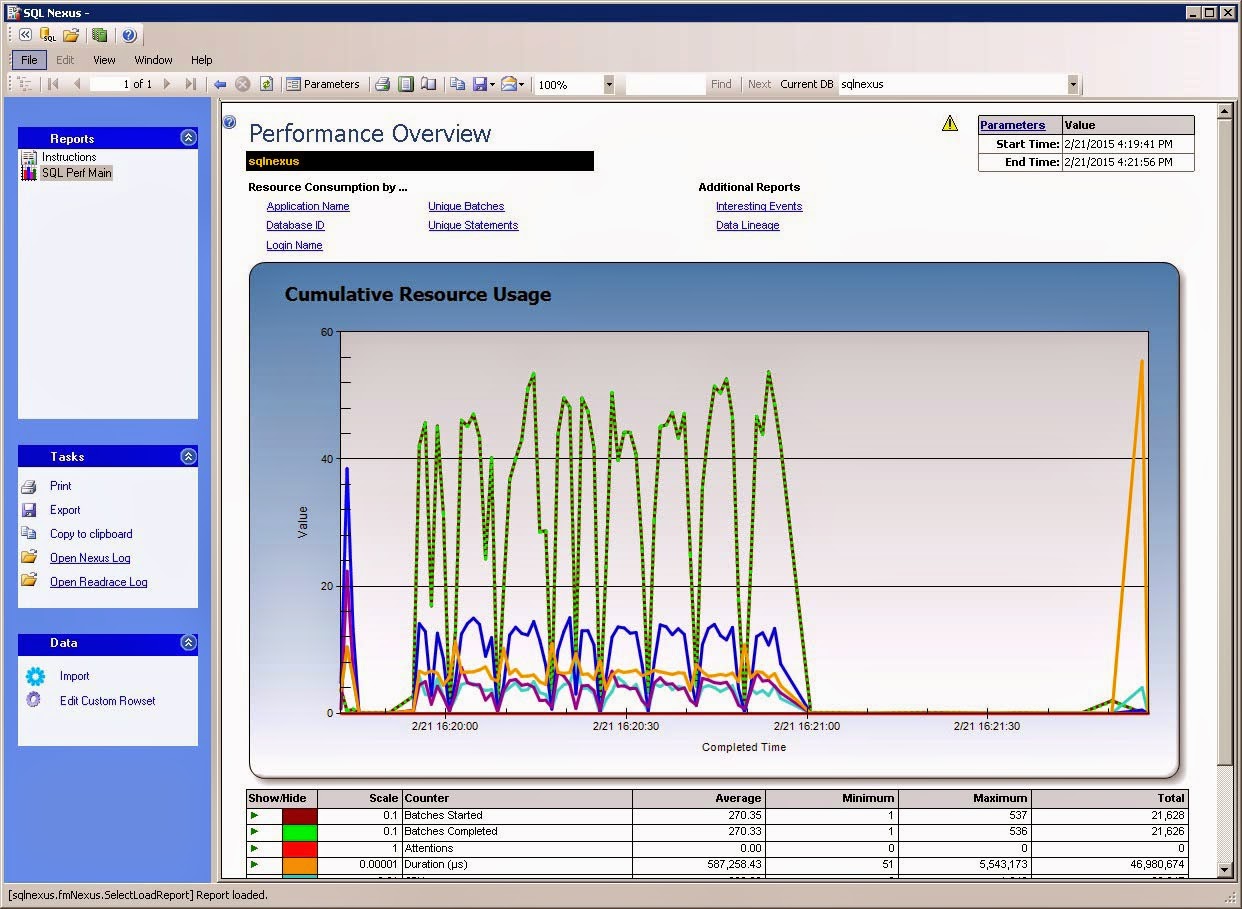Image resolution: width=1242 pixels, height=909 pixels.
Task: Click the print layout icon
Action: click(x=406, y=84)
